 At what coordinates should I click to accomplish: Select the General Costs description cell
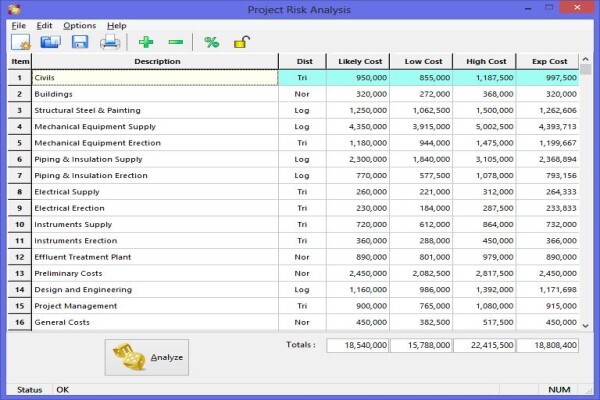155,322
